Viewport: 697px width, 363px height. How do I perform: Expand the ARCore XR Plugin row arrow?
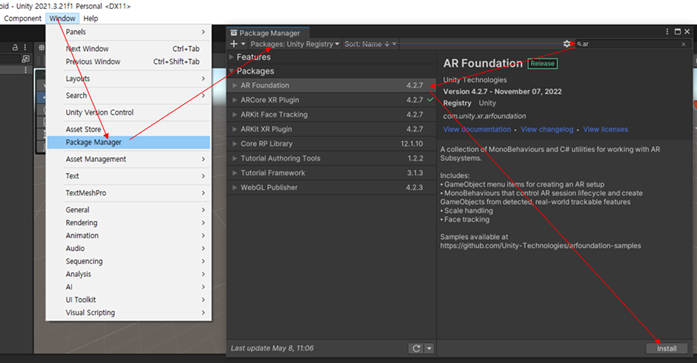click(x=235, y=100)
